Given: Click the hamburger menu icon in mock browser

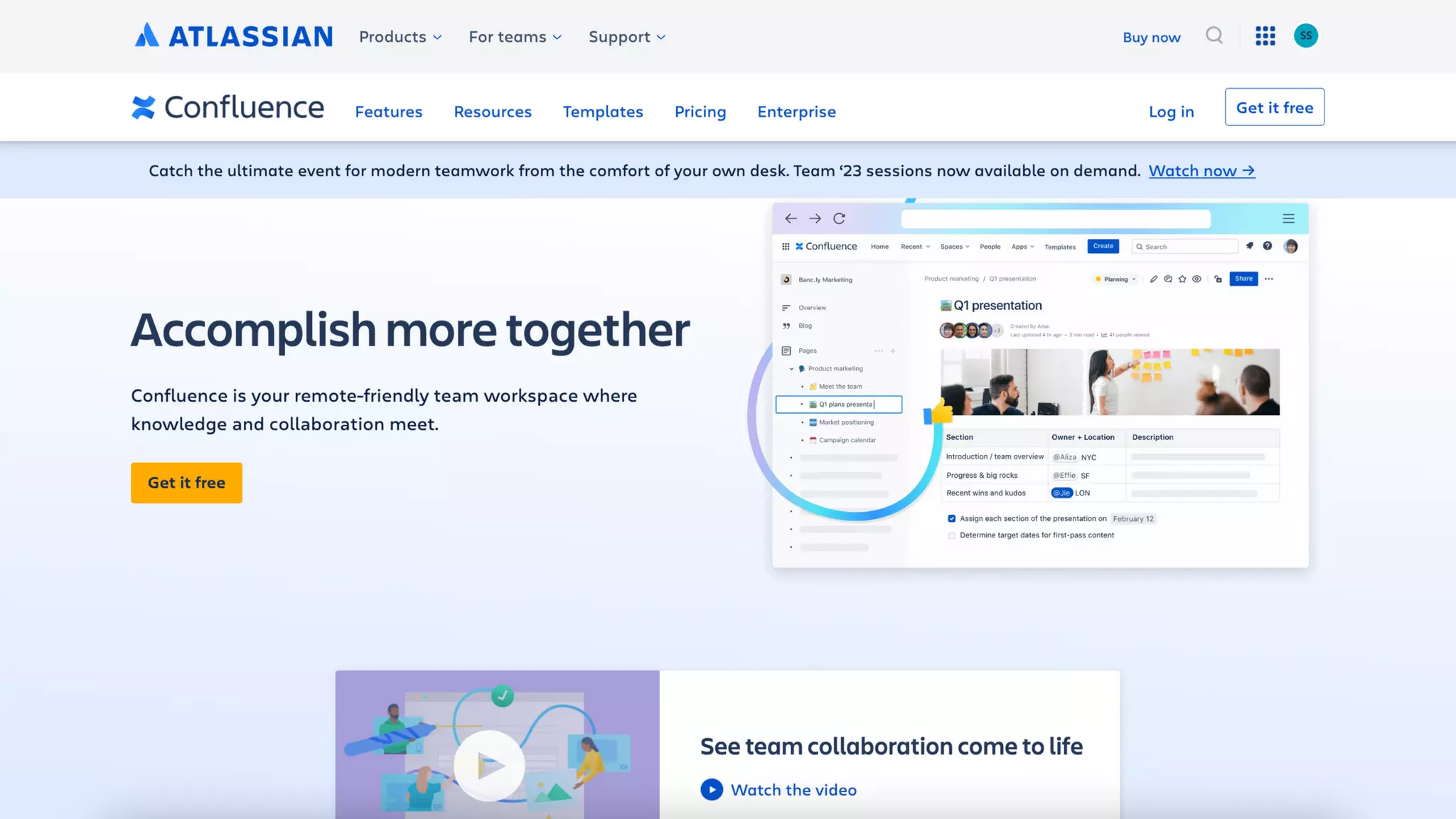Looking at the screenshot, I should coord(1288,218).
